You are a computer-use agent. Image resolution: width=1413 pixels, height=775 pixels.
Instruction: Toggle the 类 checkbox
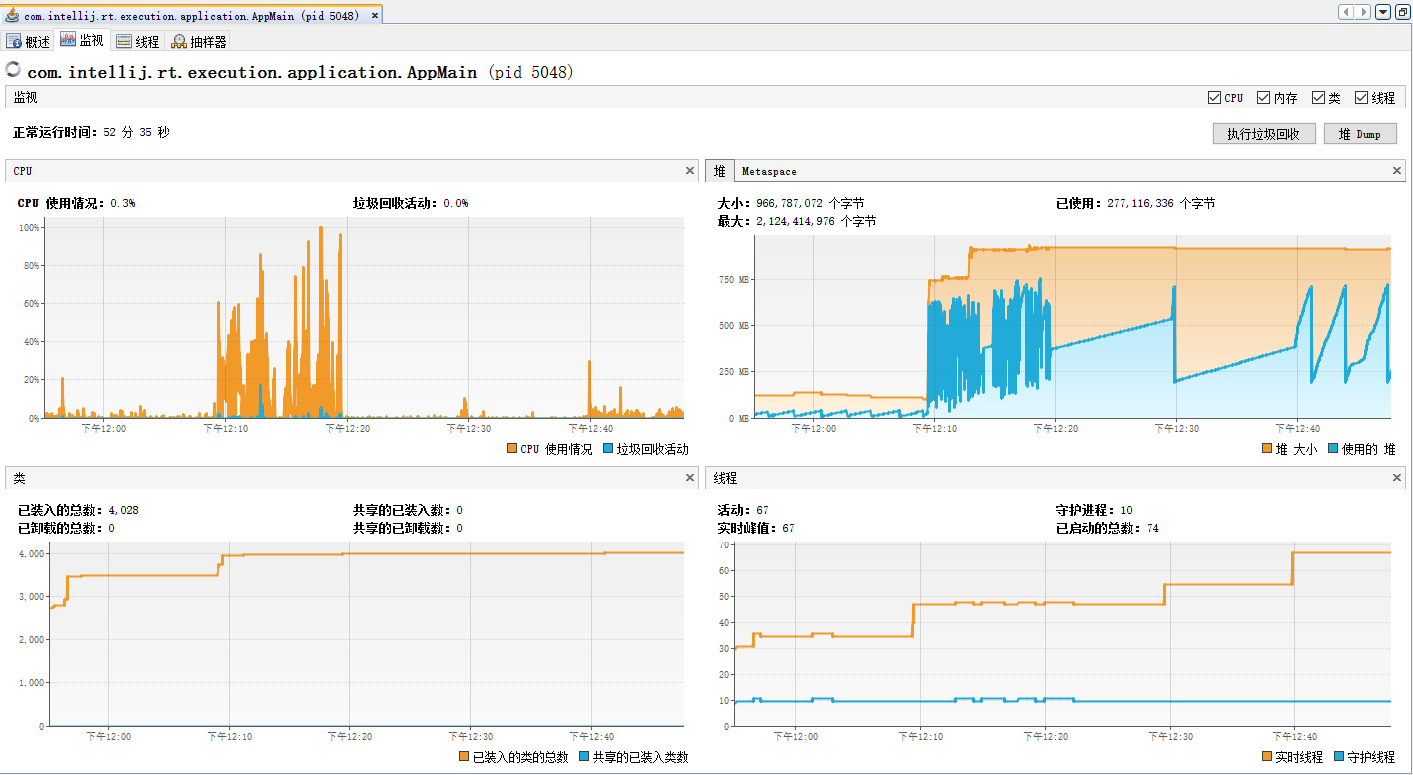[1318, 97]
